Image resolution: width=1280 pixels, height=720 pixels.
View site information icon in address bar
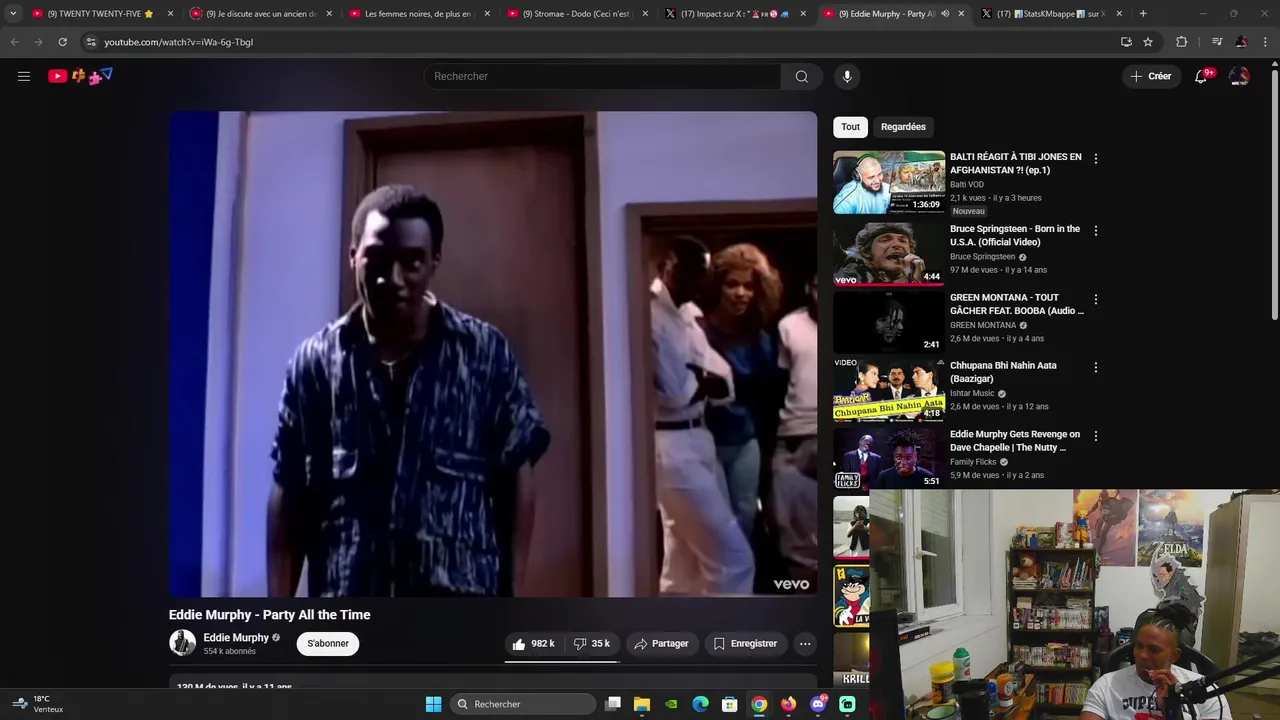coord(91,42)
